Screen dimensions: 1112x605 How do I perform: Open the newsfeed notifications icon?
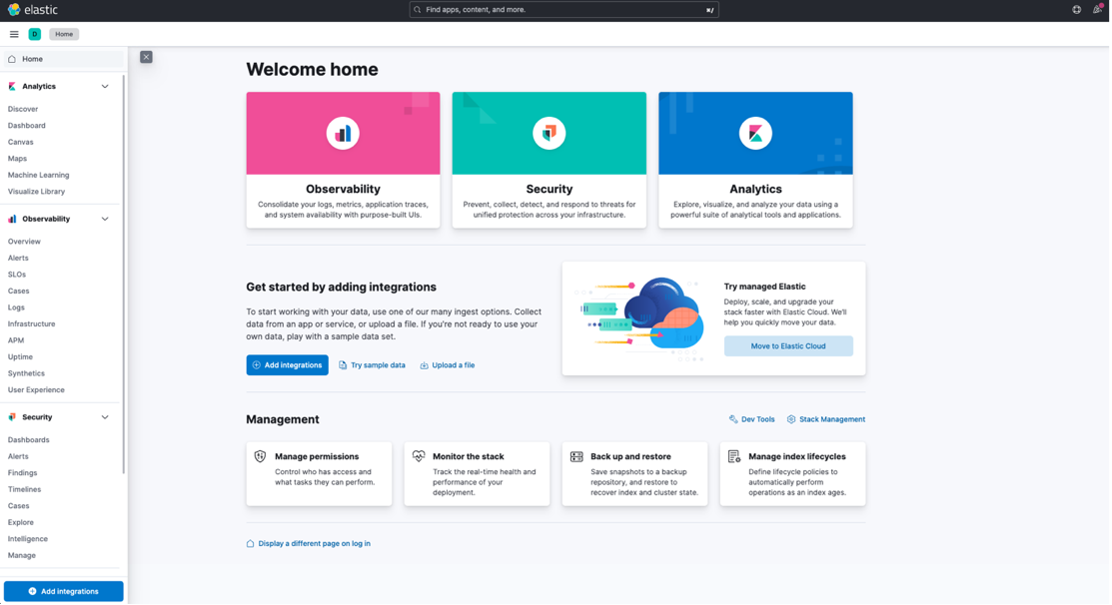pos(1097,10)
